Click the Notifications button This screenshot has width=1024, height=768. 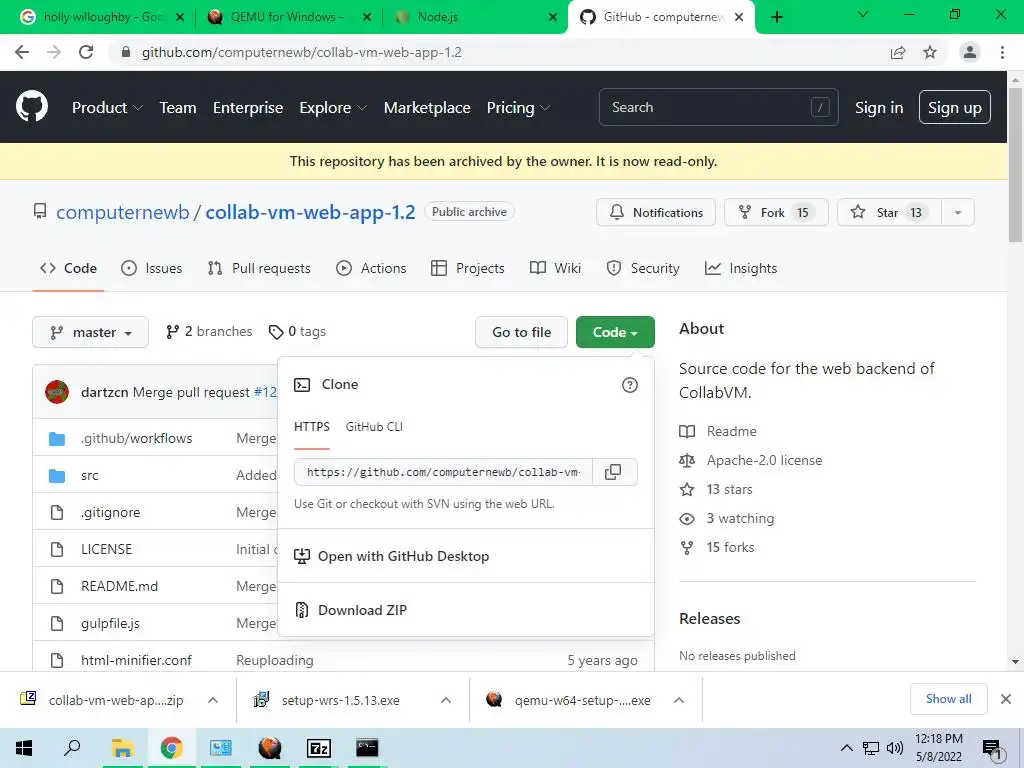[x=656, y=212]
